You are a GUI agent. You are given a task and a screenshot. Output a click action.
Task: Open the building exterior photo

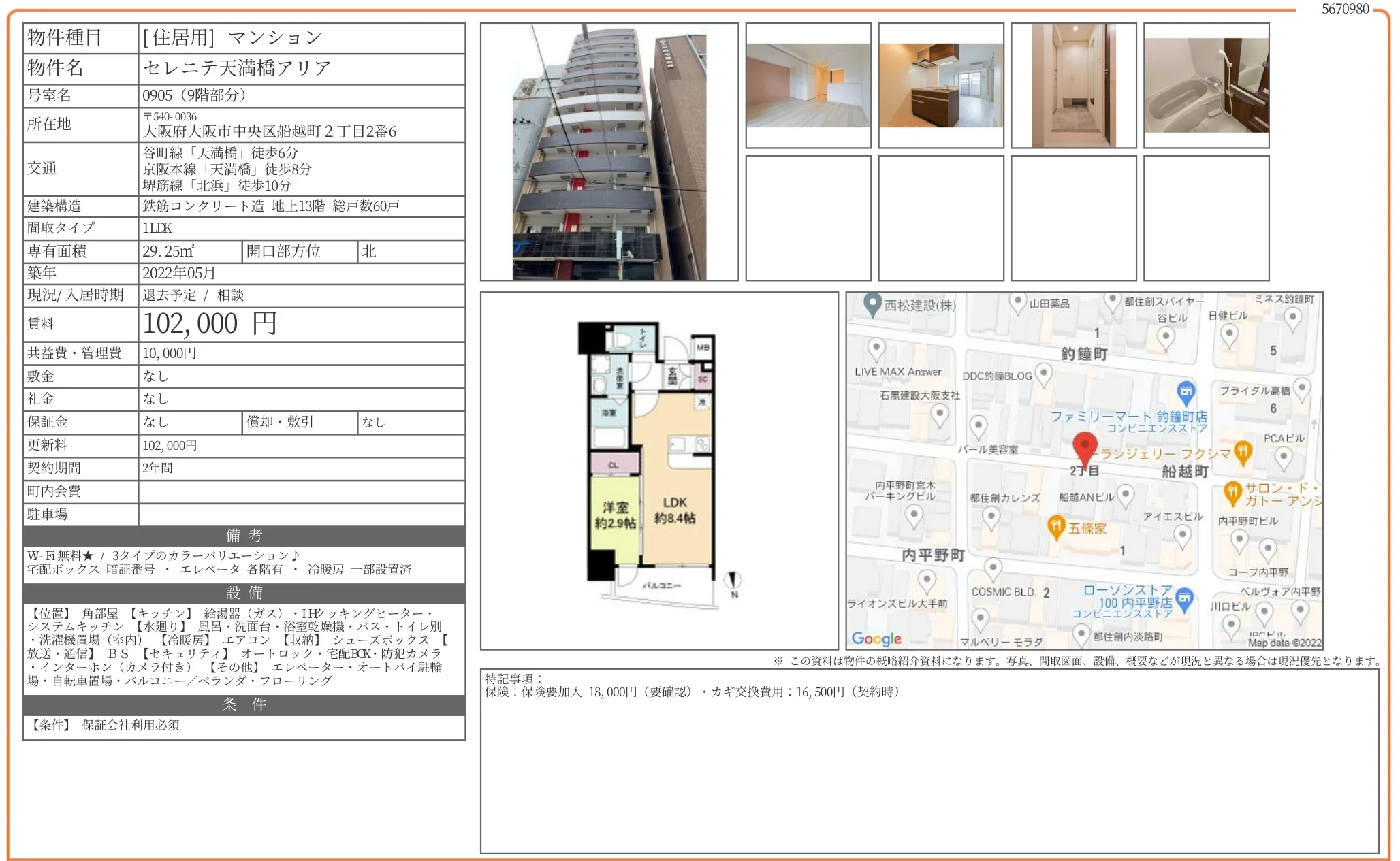pyautogui.click(x=609, y=152)
